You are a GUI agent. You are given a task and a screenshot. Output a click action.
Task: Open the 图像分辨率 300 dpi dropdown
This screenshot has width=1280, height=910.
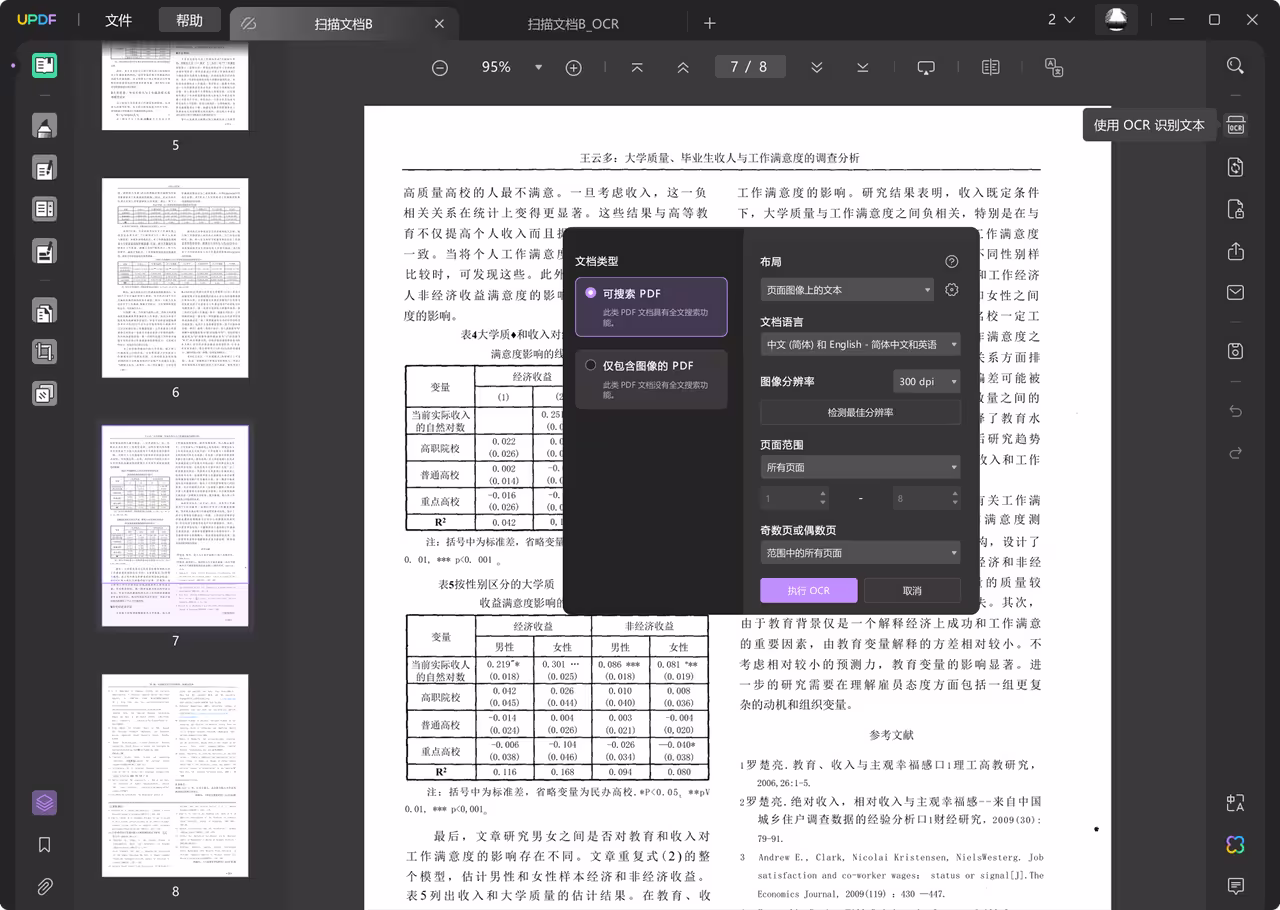pyautogui.click(x=925, y=381)
